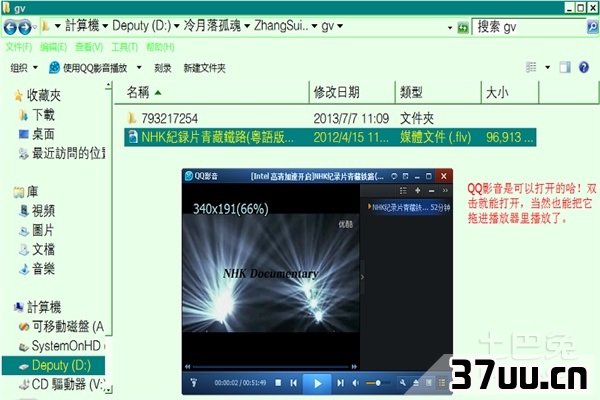Seek on the video progress bar
This screenshot has height=400, width=600.
click(271, 367)
